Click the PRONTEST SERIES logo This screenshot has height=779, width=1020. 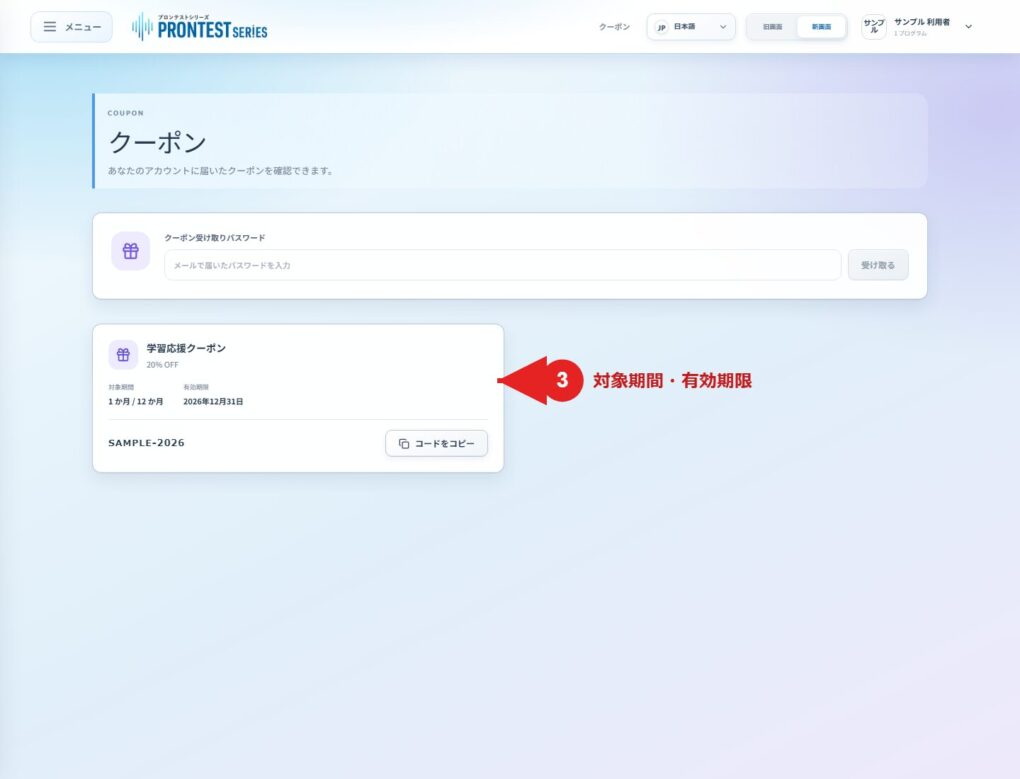click(x=200, y=27)
